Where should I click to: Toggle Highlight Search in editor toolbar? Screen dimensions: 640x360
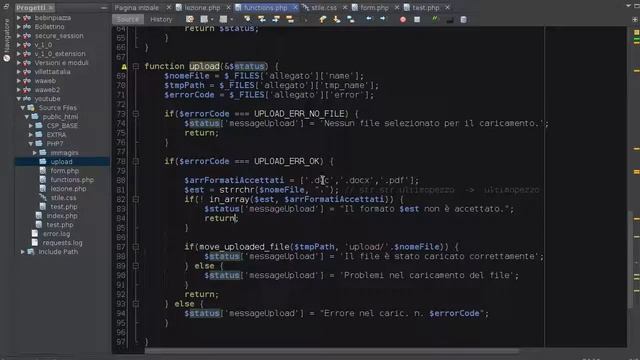point(290,19)
